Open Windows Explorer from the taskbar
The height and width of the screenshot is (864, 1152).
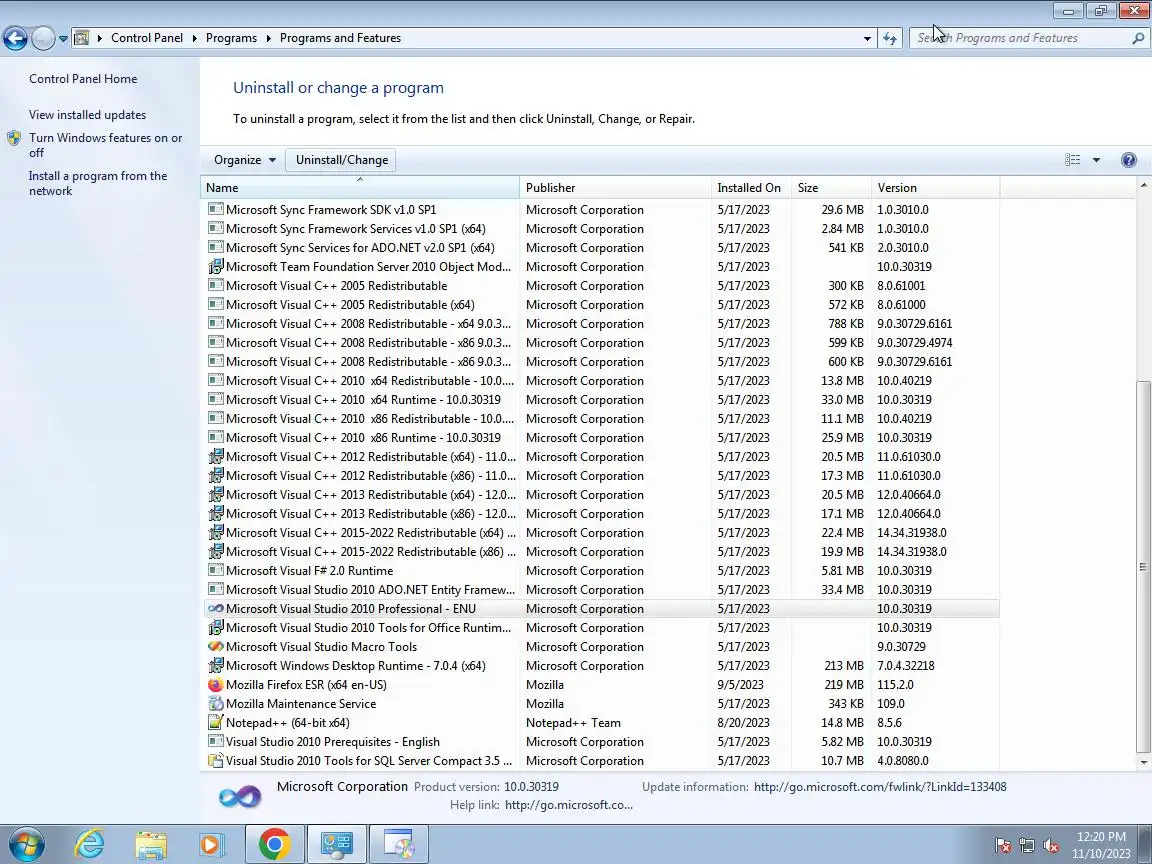tap(151, 845)
